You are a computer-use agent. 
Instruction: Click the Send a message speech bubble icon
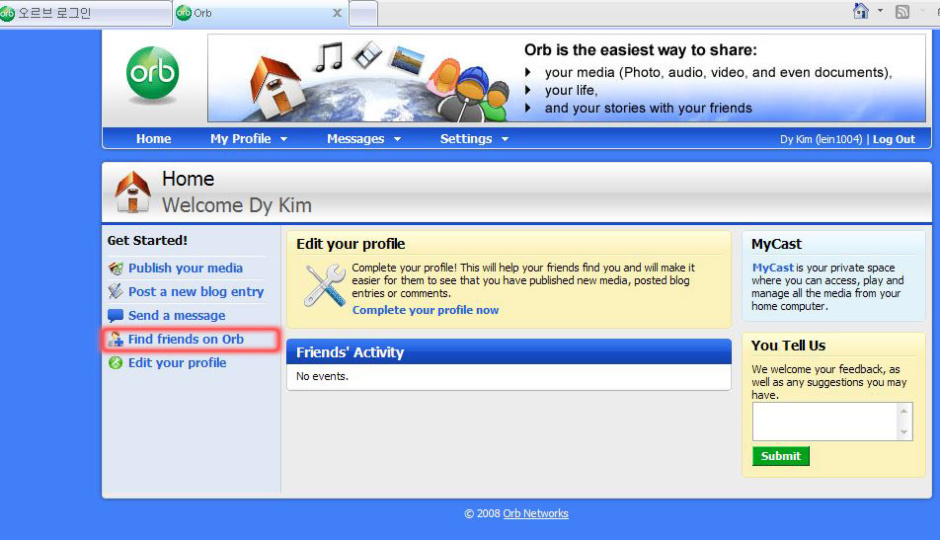pos(116,315)
